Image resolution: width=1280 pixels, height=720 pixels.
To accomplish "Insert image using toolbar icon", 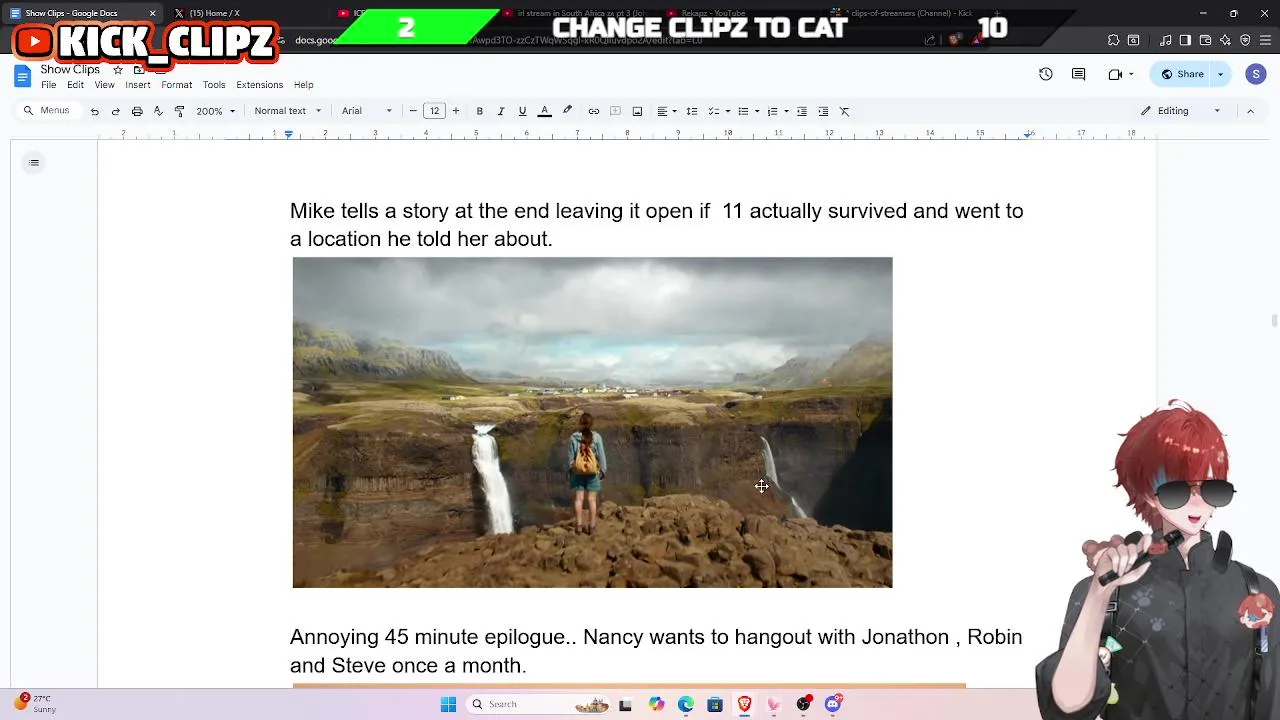I will (637, 111).
